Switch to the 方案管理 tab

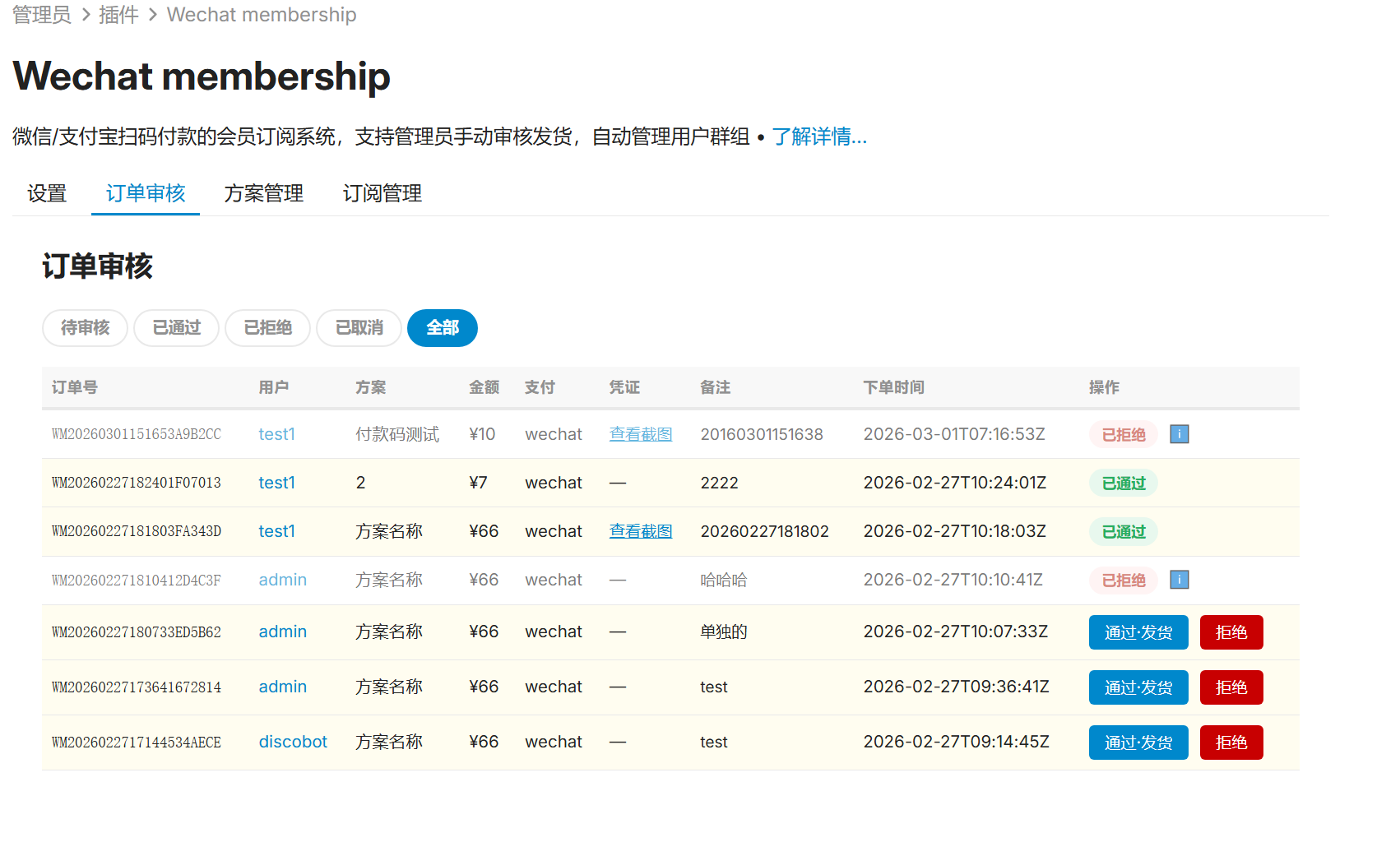(264, 193)
